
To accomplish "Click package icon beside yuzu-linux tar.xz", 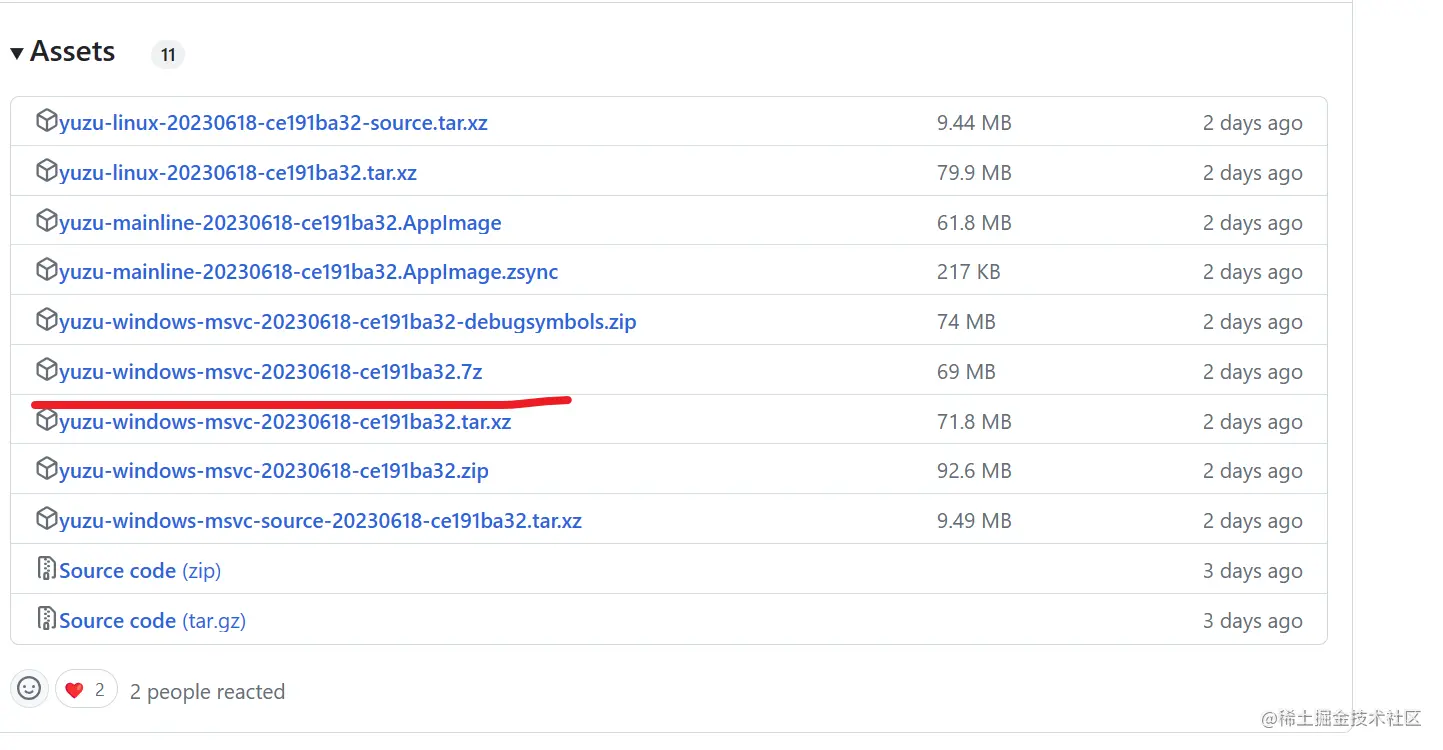I will coord(46,171).
